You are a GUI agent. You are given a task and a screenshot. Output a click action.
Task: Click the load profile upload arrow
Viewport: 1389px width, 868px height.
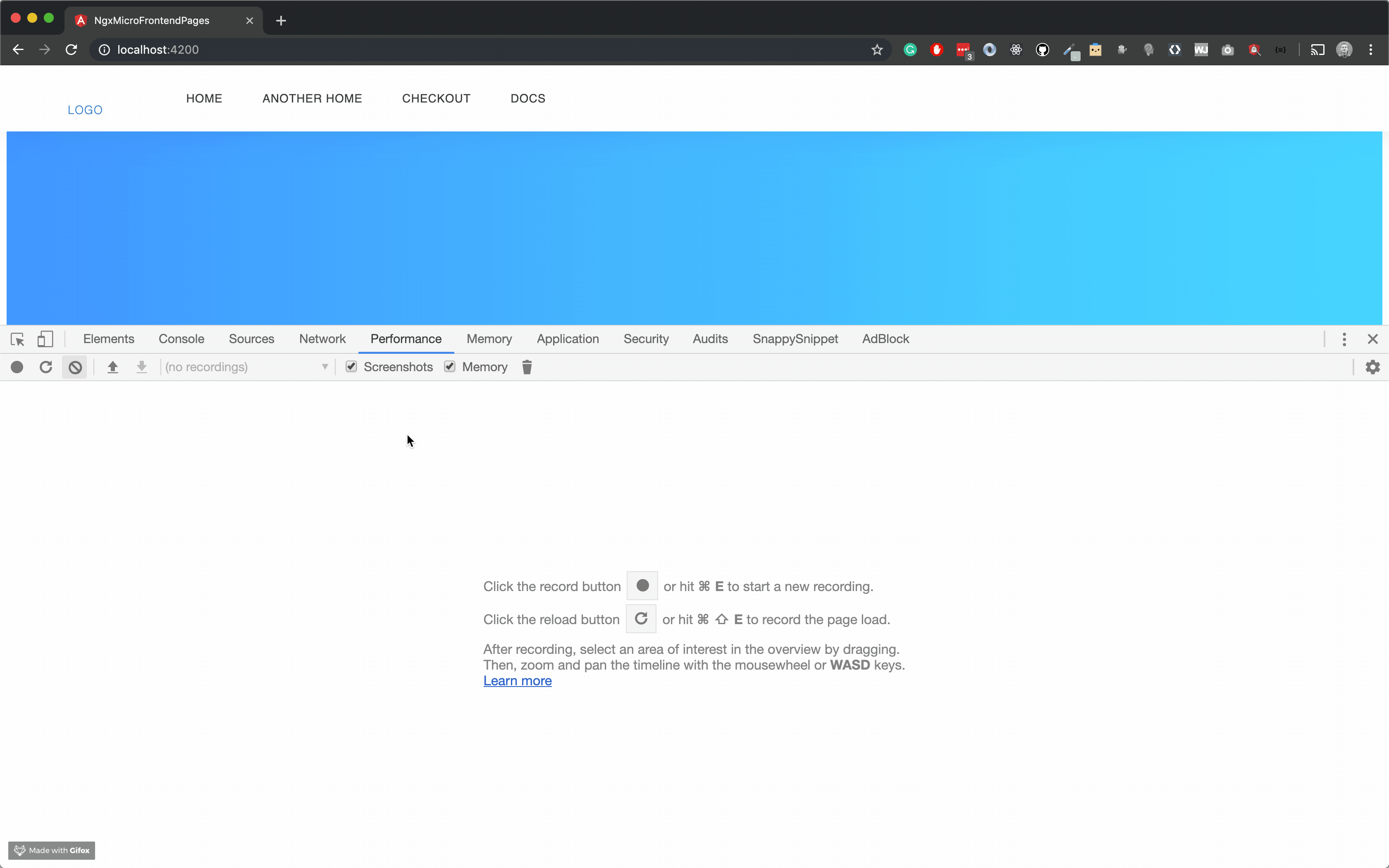coord(113,367)
